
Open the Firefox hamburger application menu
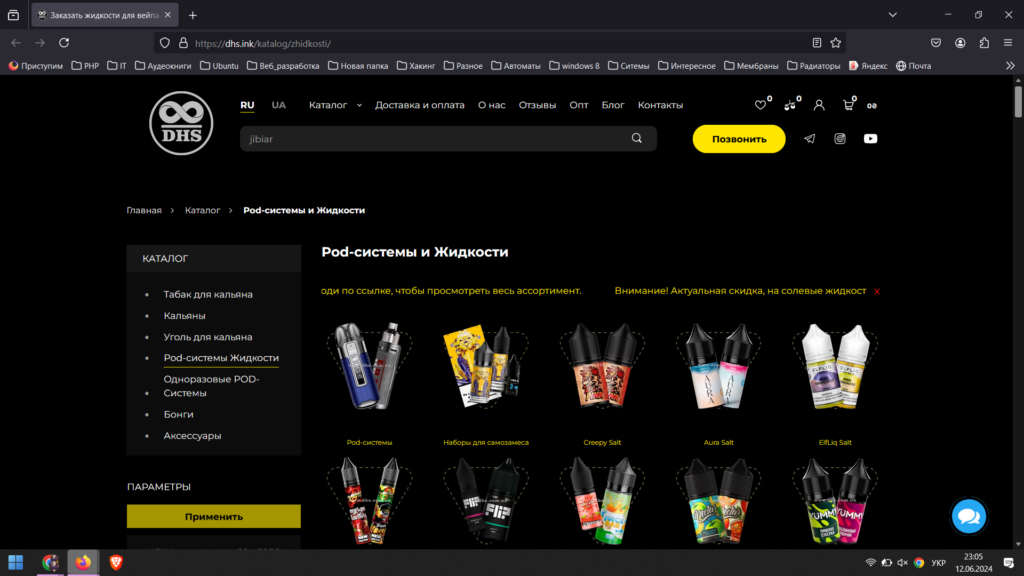[x=1008, y=43]
